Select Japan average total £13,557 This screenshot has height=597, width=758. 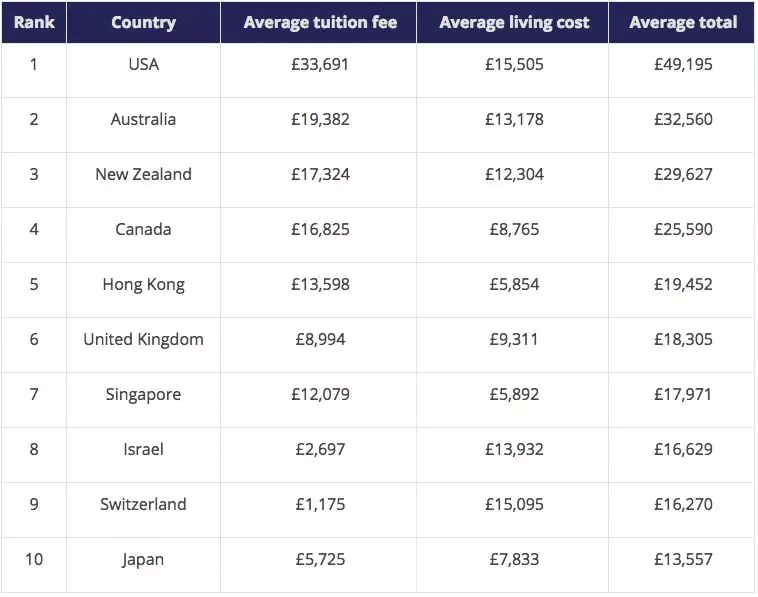tap(683, 560)
